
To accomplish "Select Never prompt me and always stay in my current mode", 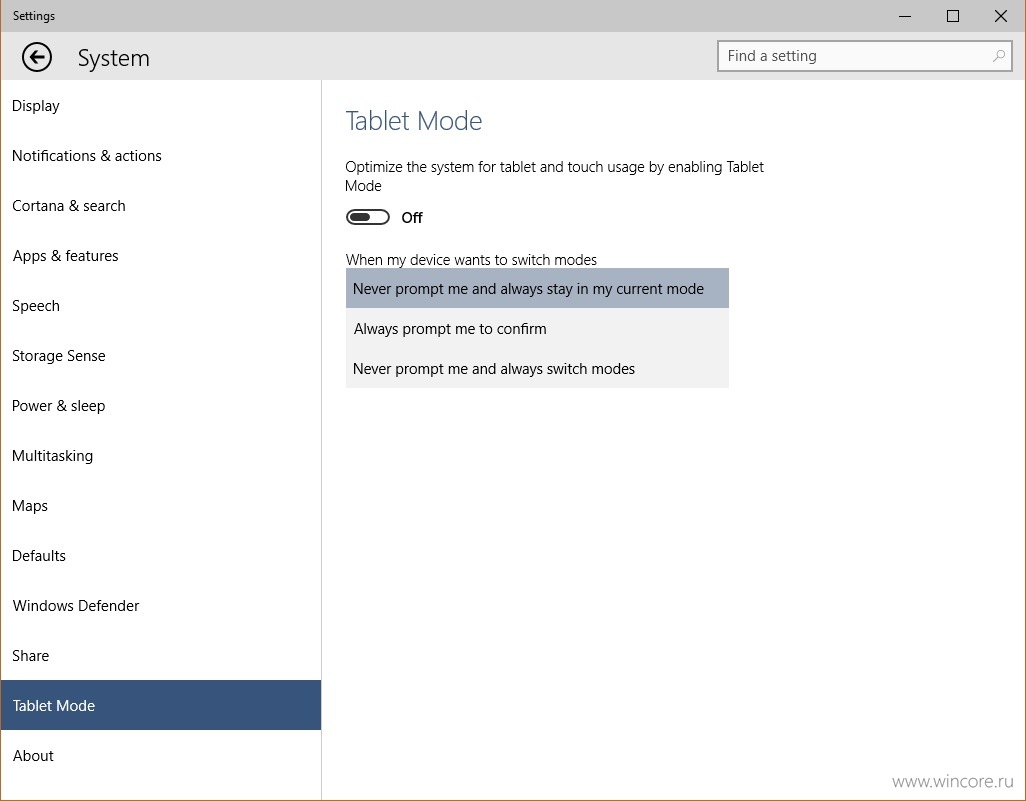I will 537,289.
